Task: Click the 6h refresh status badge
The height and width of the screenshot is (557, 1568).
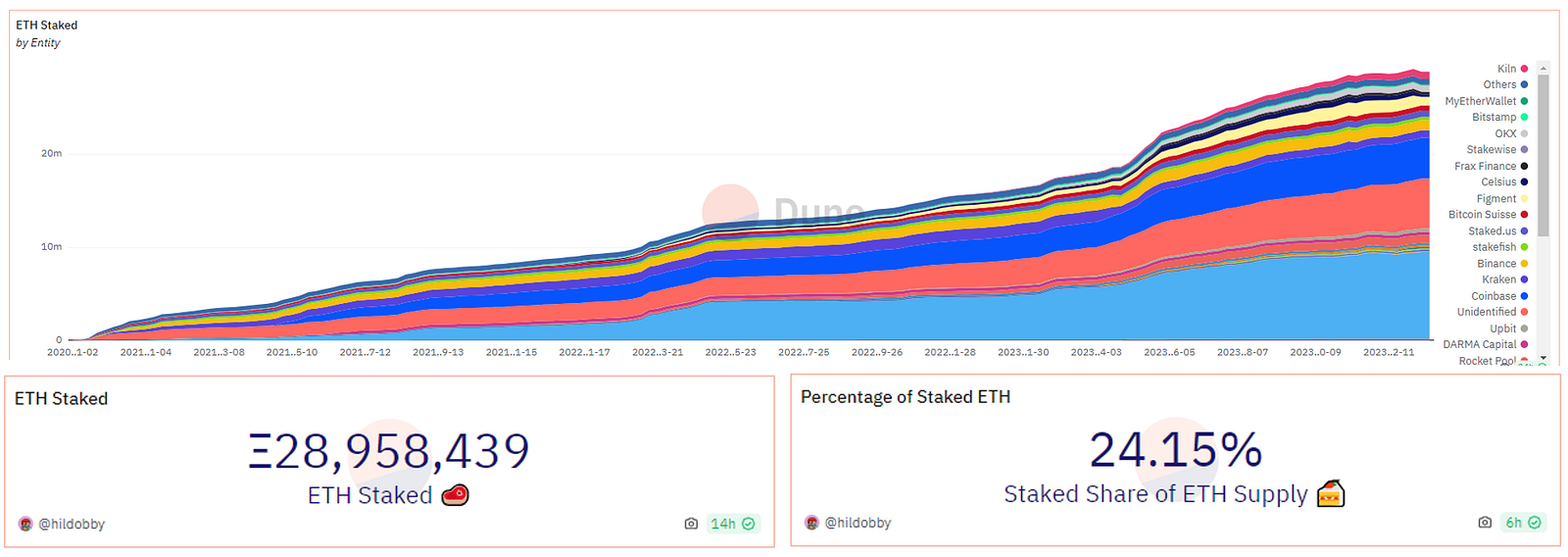Action: click(1523, 523)
